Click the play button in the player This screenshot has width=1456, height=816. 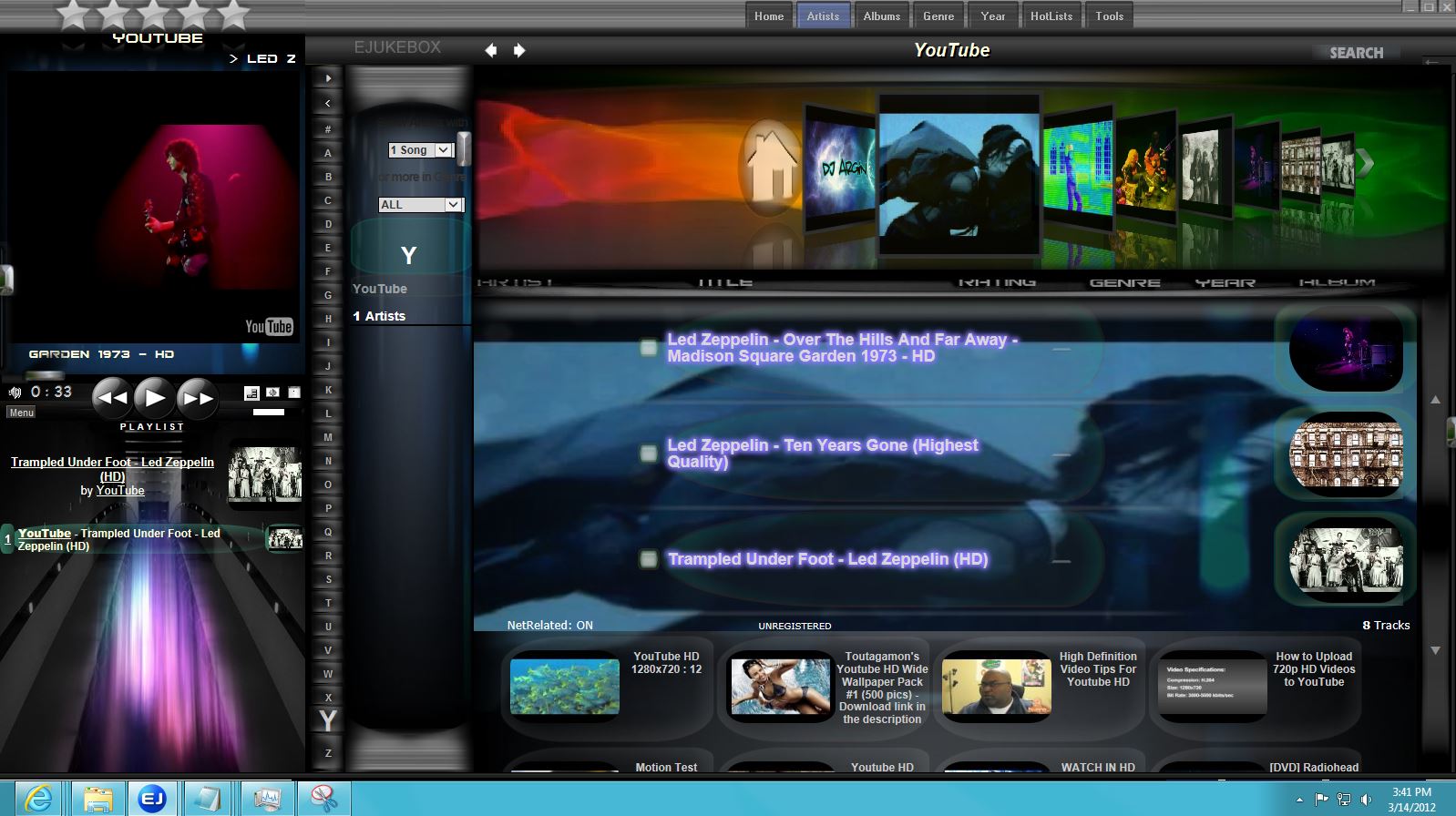tap(155, 398)
